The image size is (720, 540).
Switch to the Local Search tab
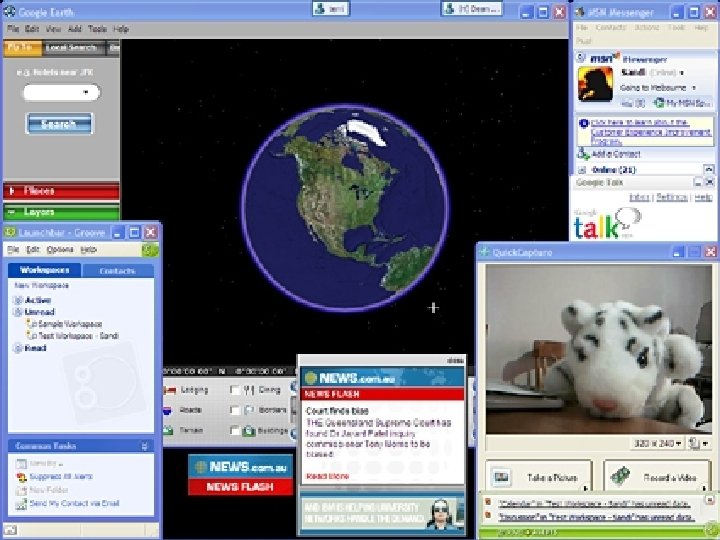click(x=72, y=48)
